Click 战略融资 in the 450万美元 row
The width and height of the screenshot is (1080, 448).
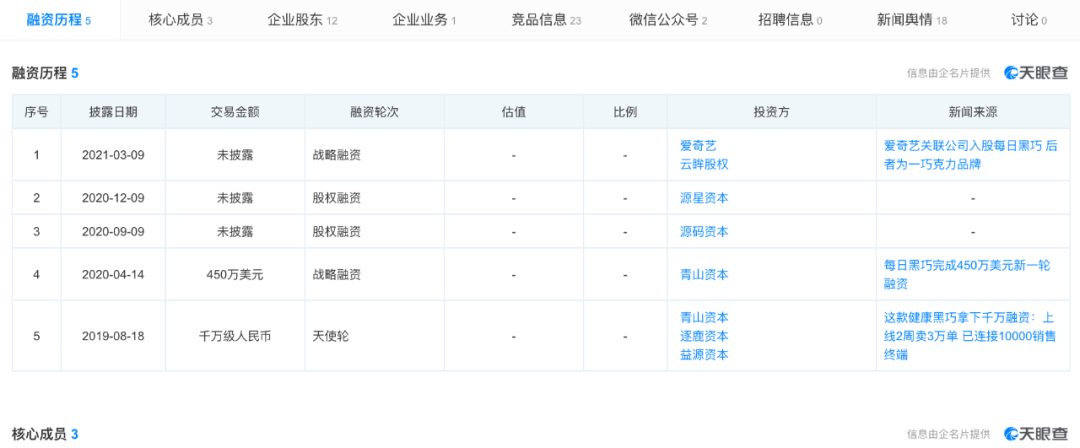coord(337,274)
